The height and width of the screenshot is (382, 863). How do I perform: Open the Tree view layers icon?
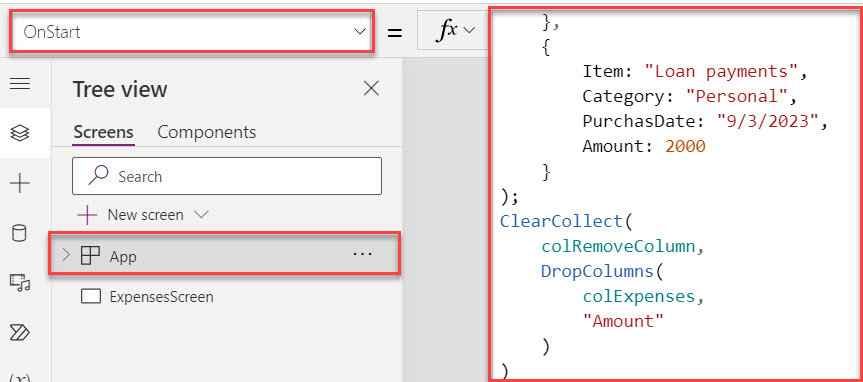click(x=20, y=133)
